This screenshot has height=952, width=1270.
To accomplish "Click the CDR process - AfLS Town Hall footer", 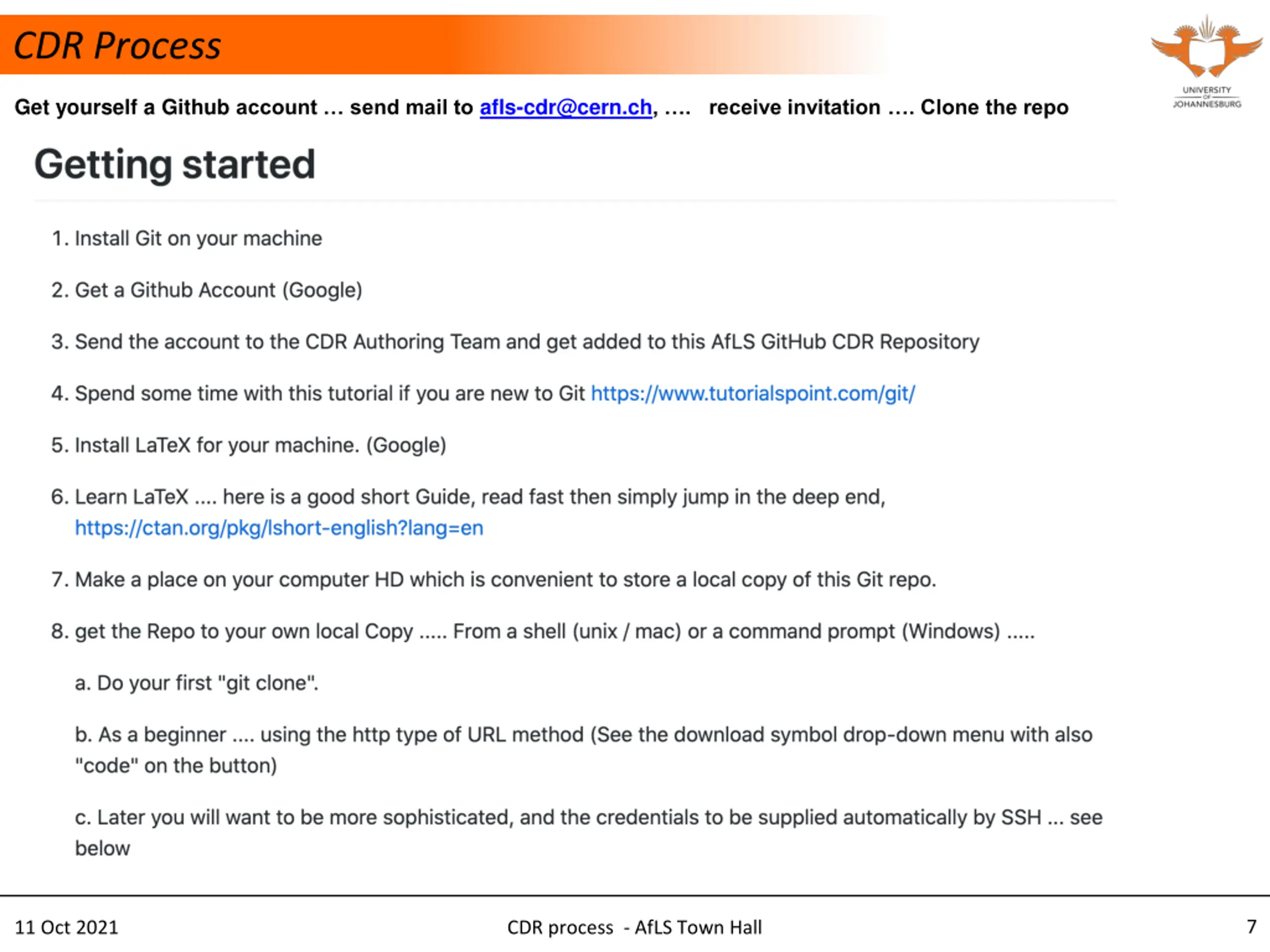I will point(635,927).
